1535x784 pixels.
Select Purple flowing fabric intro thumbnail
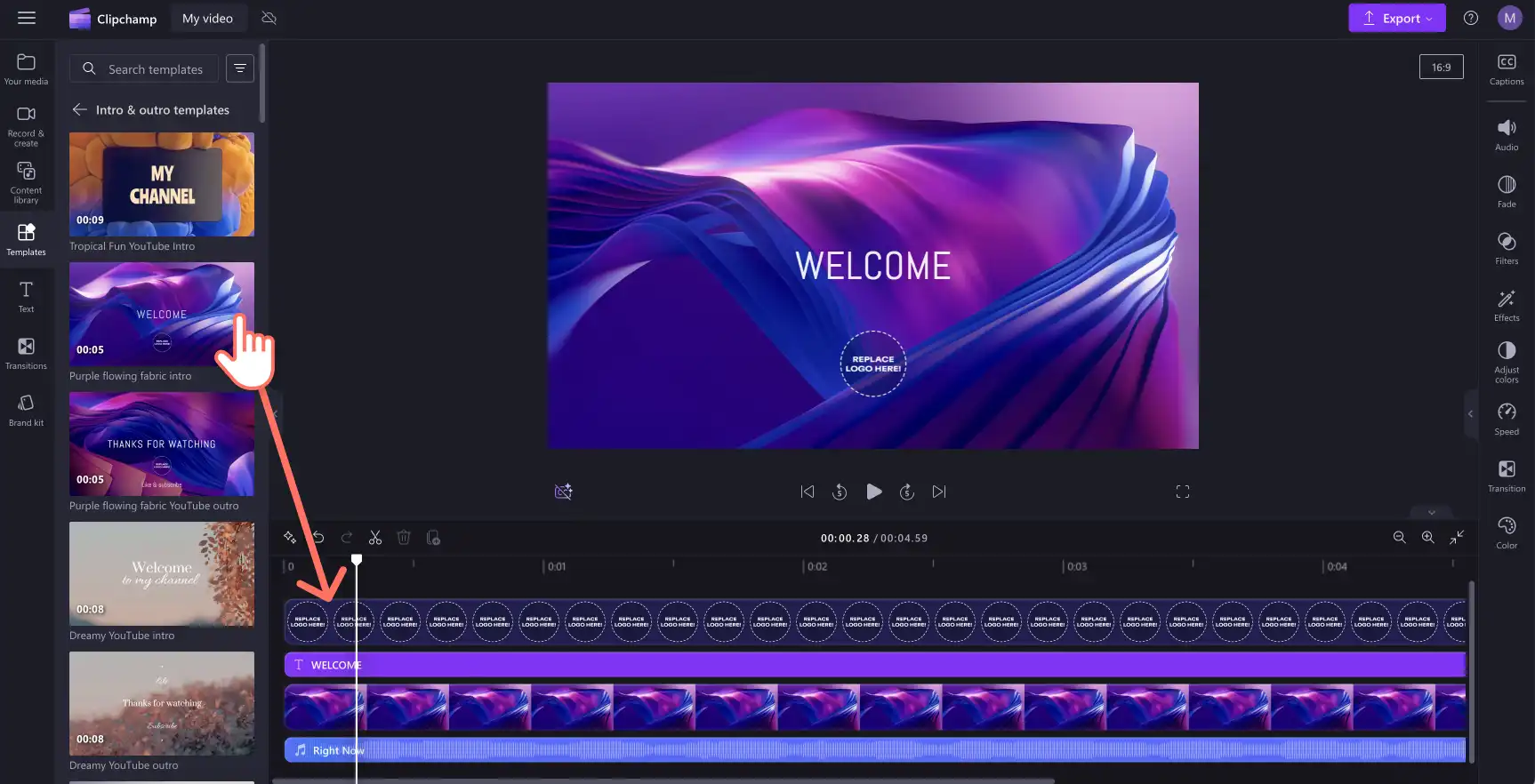(162, 314)
